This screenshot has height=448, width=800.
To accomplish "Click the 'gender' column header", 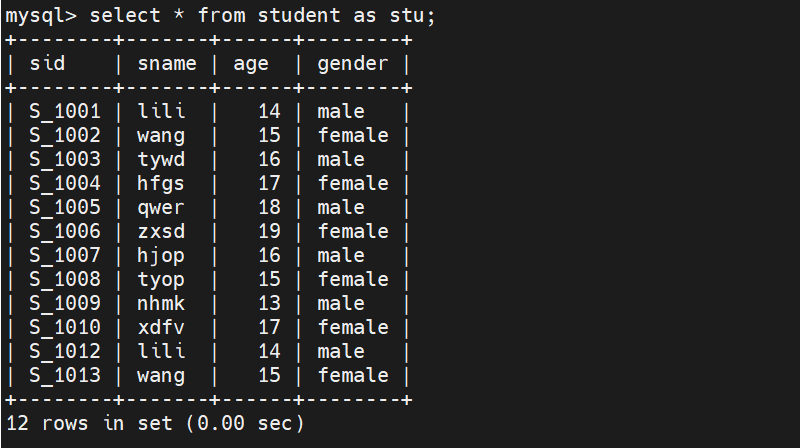I will click(x=353, y=64).
